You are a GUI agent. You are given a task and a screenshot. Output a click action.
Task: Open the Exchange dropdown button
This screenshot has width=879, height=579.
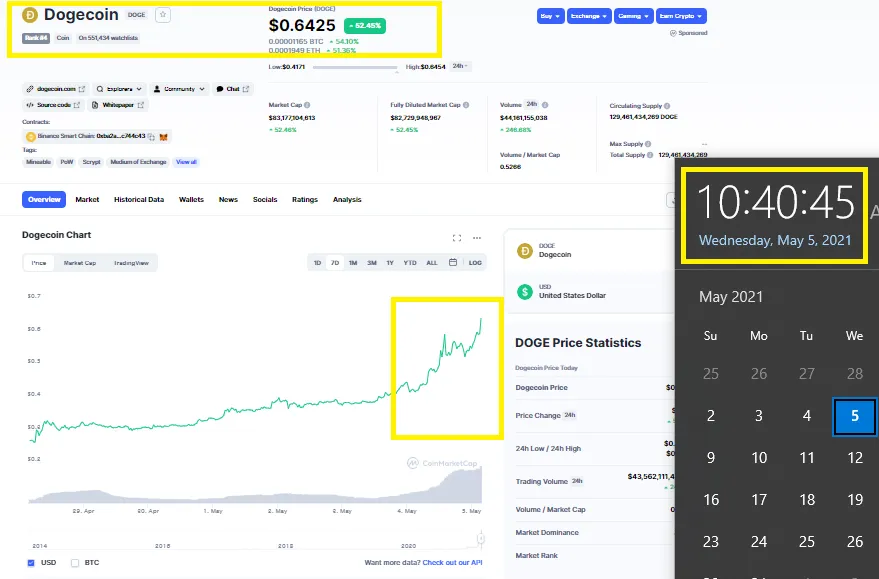[589, 16]
